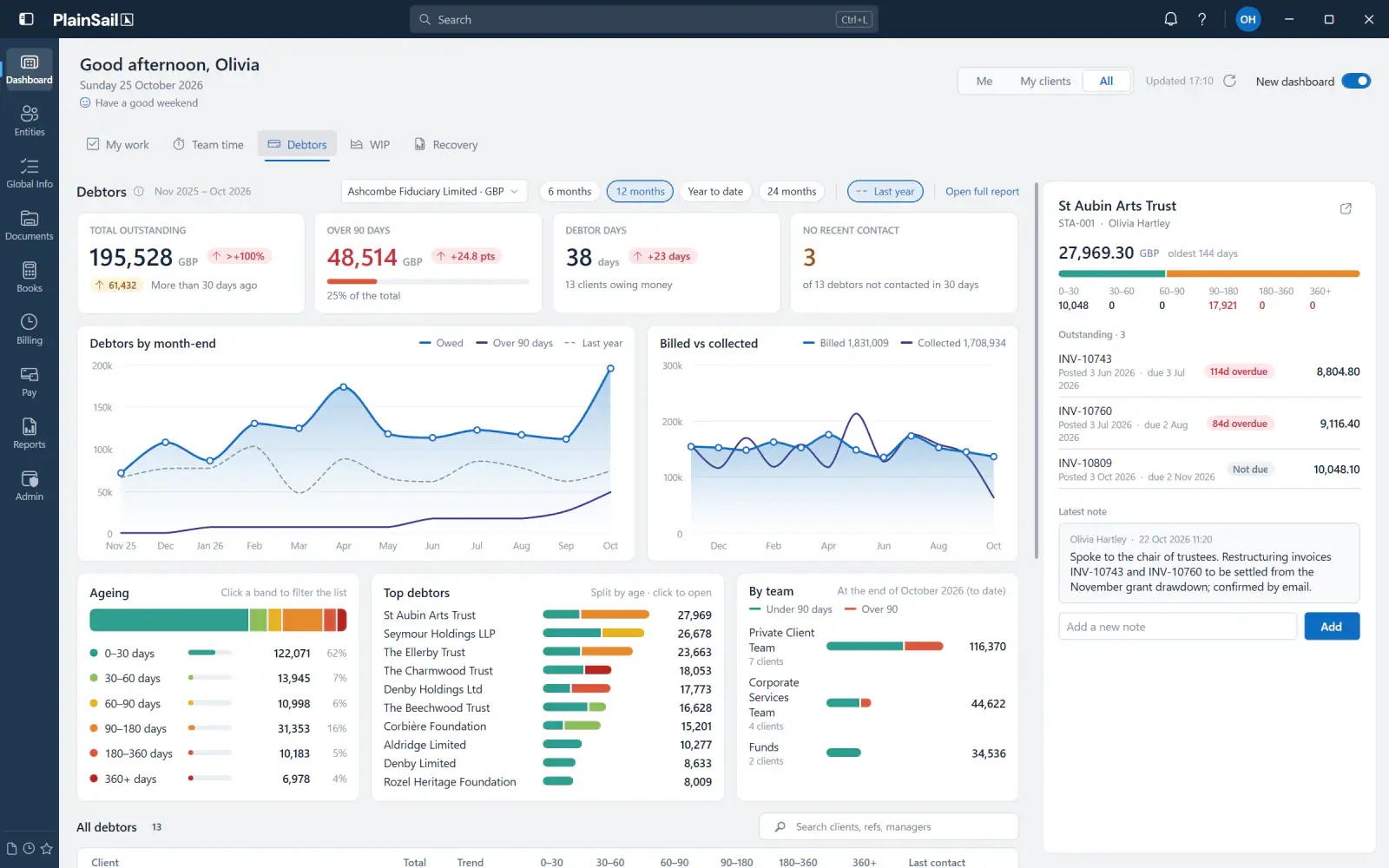Go to Reports in the sidebar
This screenshot has width=1389, height=868.
pos(30,433)
